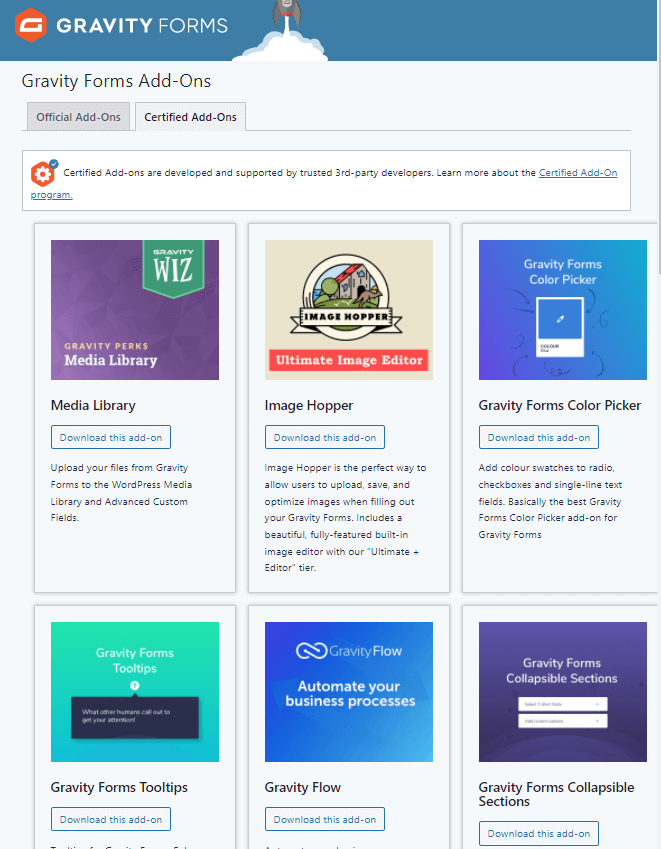The image size is (661, 849).
Task: Click the Collapsible Sections add-on thumbnail
Action: 562,692
